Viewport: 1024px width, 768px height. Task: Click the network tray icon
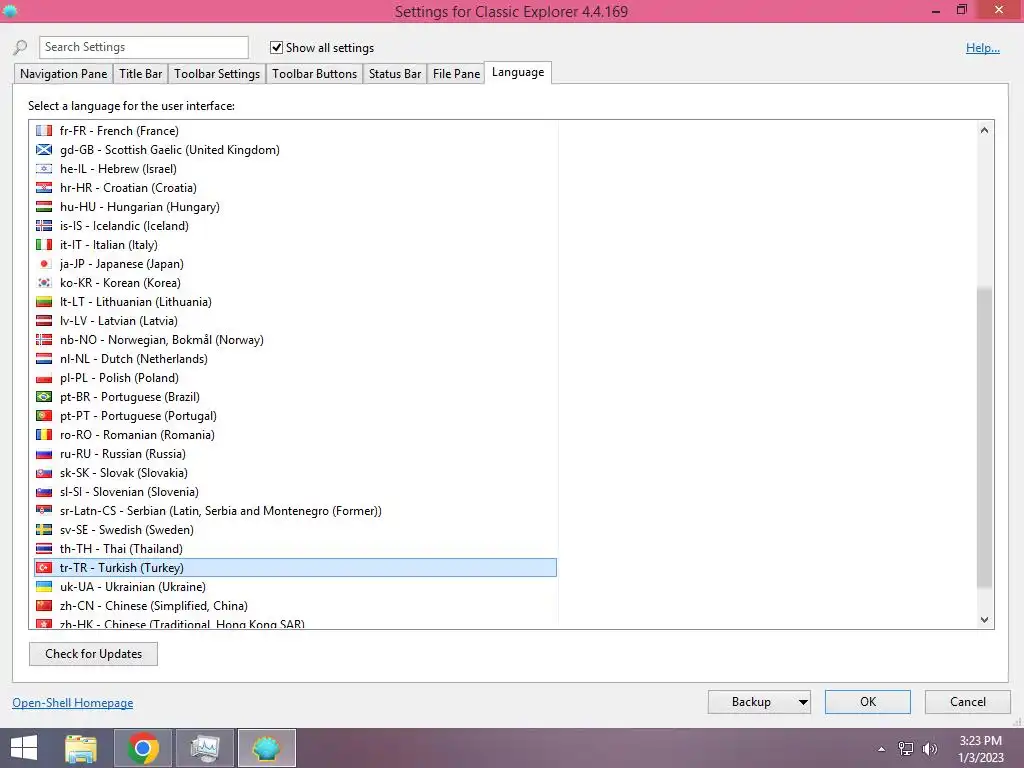906,749
